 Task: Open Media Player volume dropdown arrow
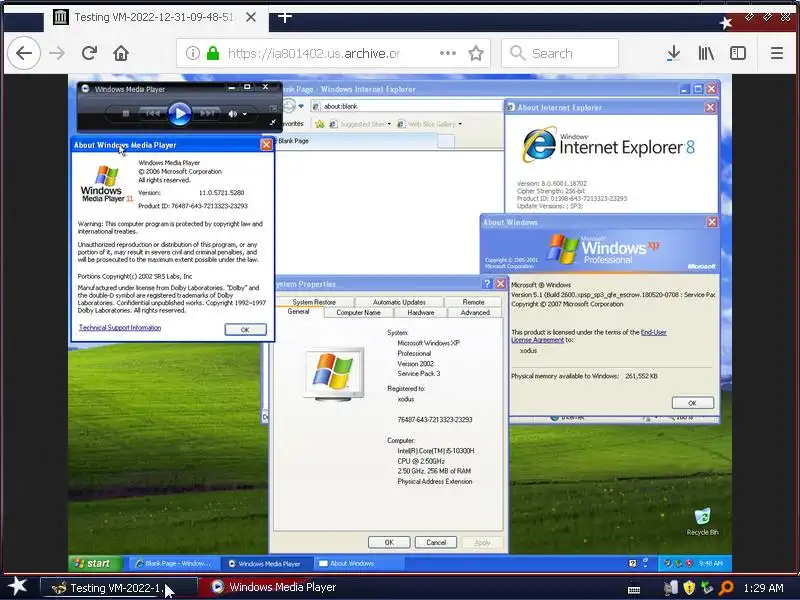click(x=245, y=114)
